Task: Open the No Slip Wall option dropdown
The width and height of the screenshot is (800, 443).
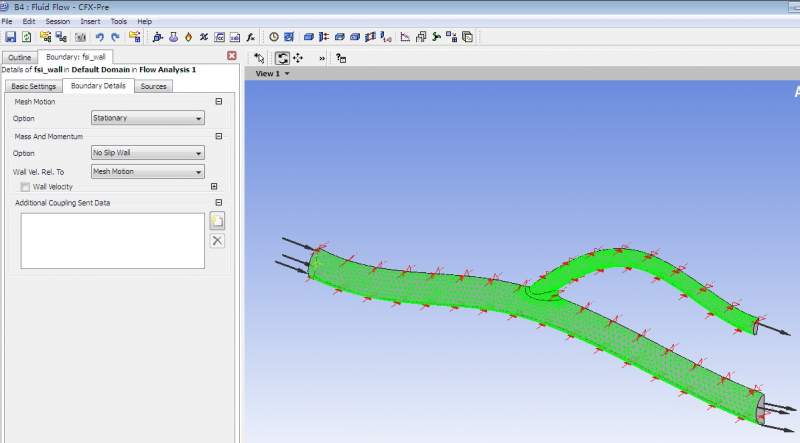Action: 148,153
